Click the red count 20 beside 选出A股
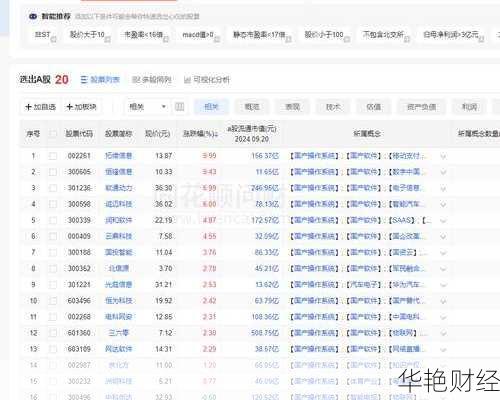The height and width of the screenshot is (400, 500). tap(62, 80)
